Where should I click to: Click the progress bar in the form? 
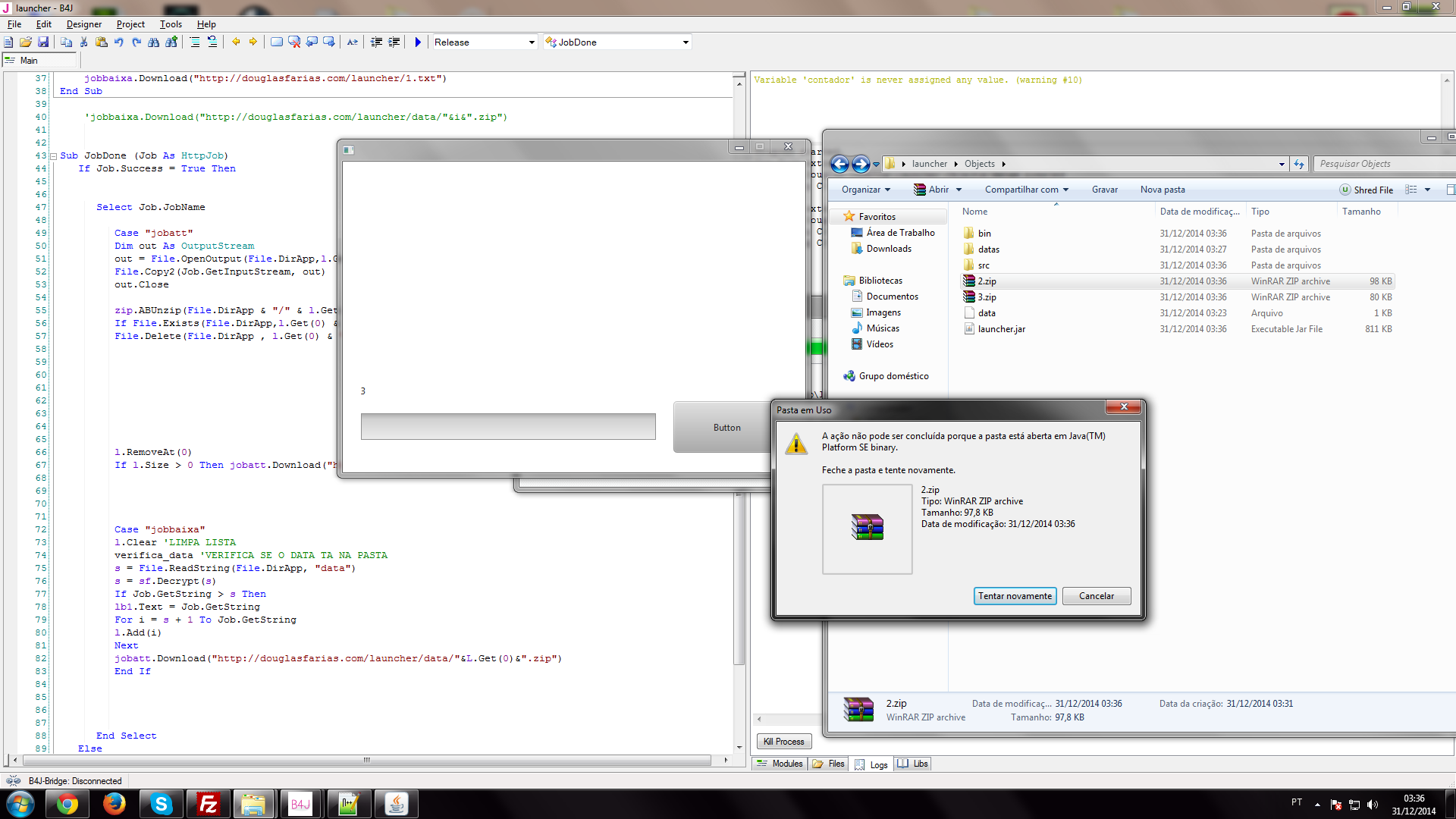[x=508, y=427]
